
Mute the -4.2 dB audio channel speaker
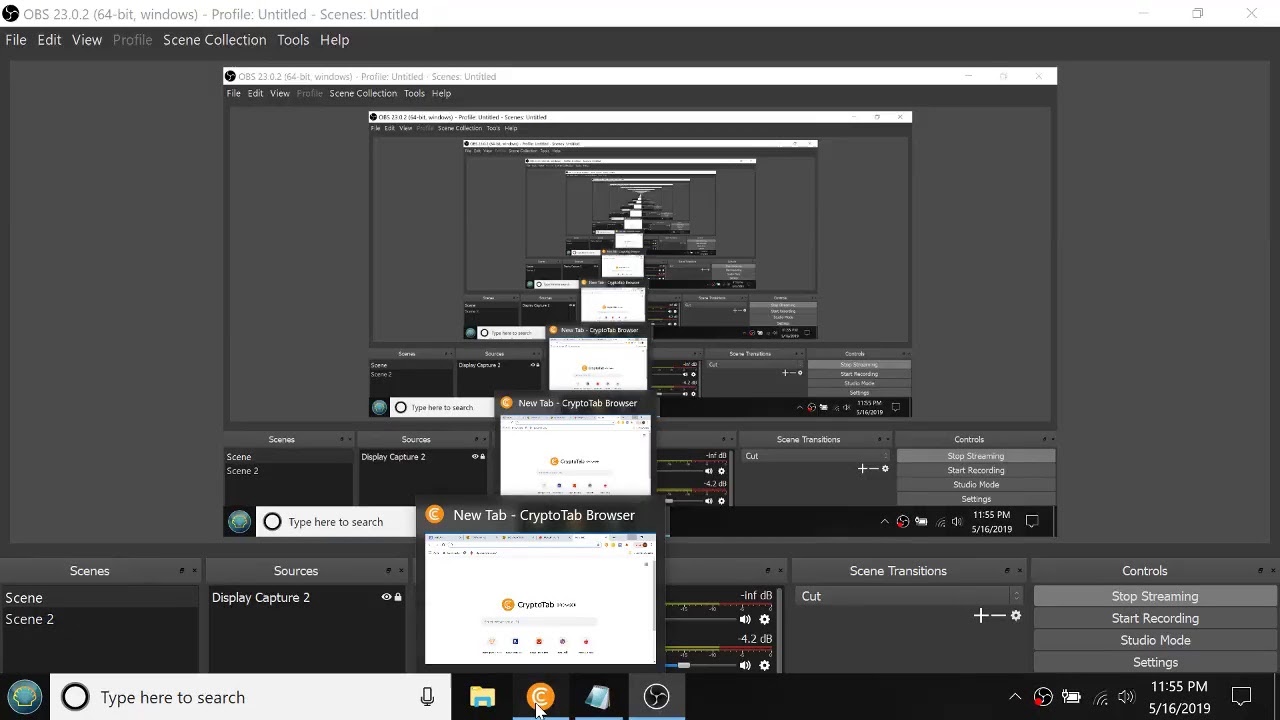745,665
